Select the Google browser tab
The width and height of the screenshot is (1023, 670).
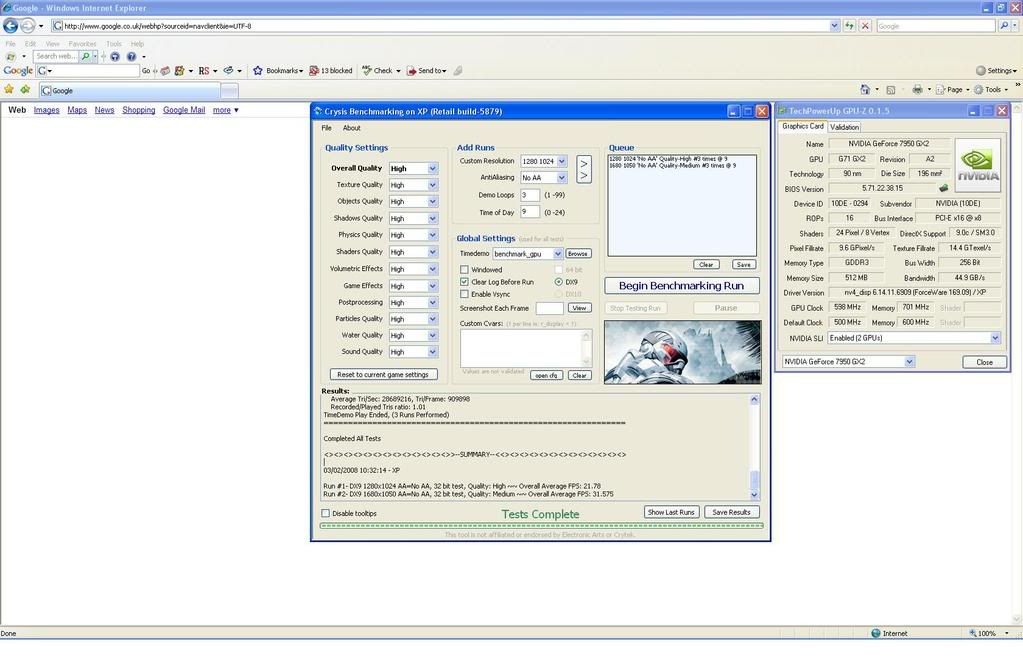(x=130, y=91)
